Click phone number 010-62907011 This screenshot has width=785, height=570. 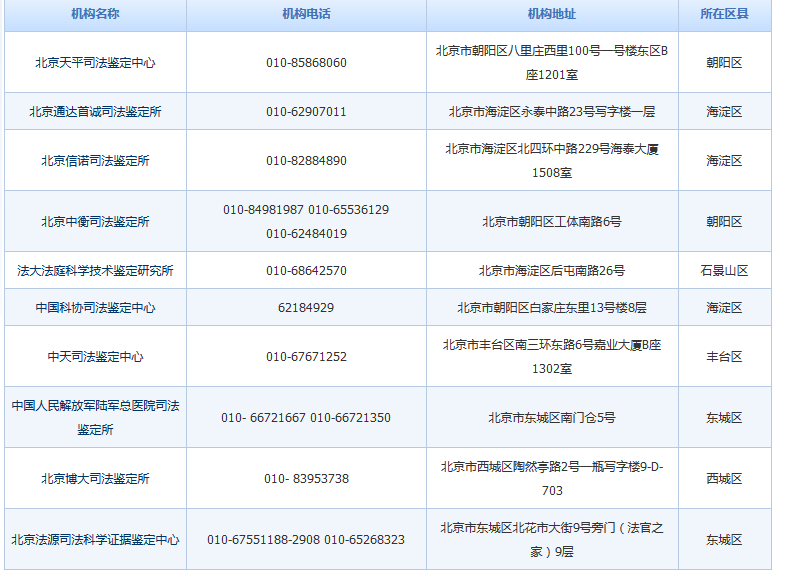pyautogui.click(x=306, y=112)
